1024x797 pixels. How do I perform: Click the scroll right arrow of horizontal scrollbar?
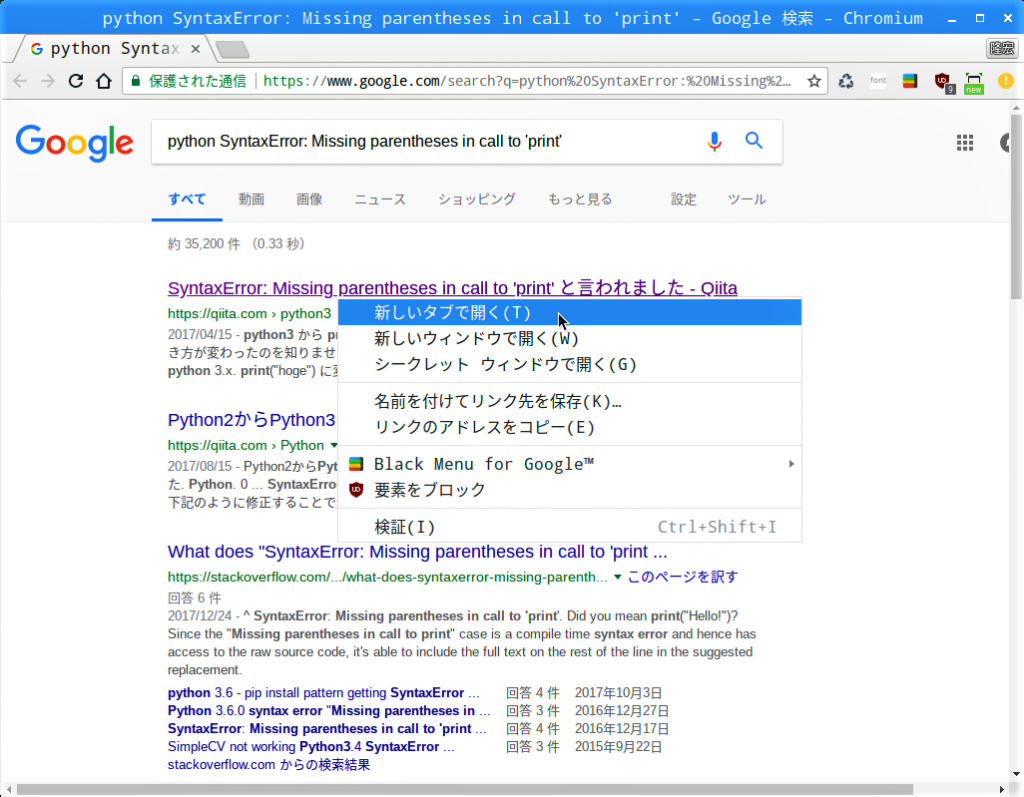(1002, 790)
